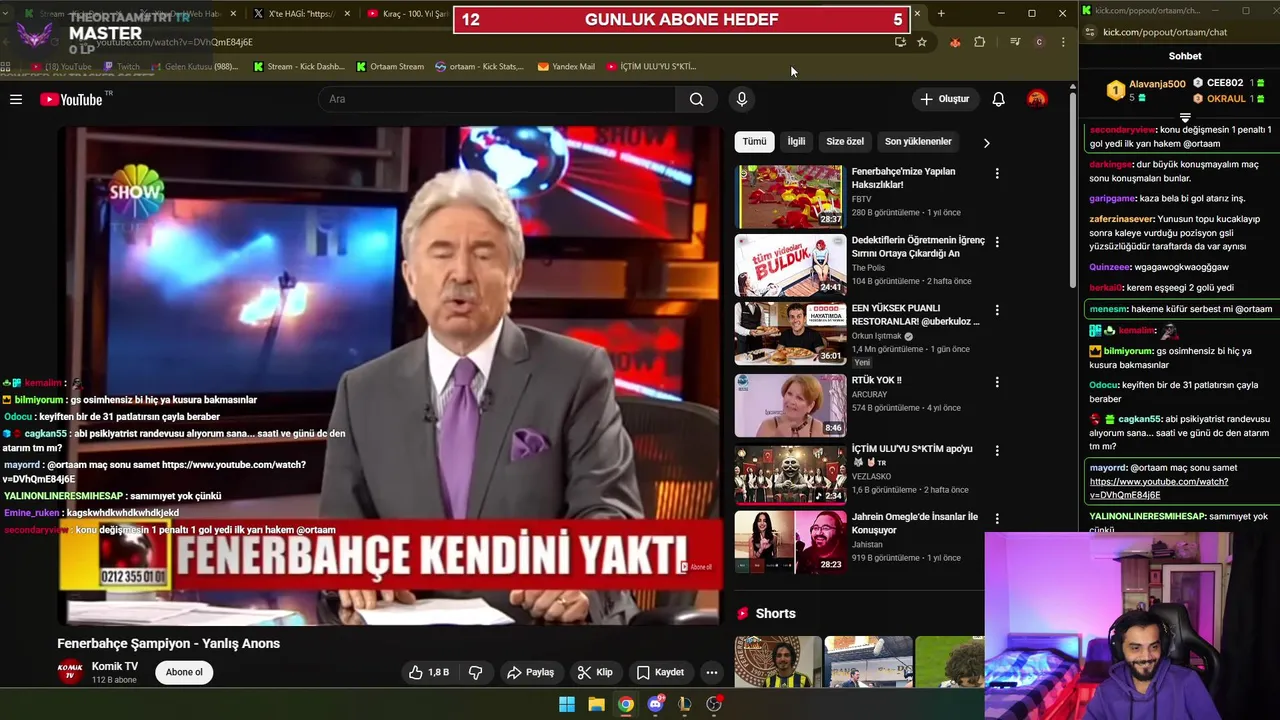This screenshot has height=720, width=1280.
Task: Open Chrome extensions puzzle icon
Action: [x=979, y=42]
